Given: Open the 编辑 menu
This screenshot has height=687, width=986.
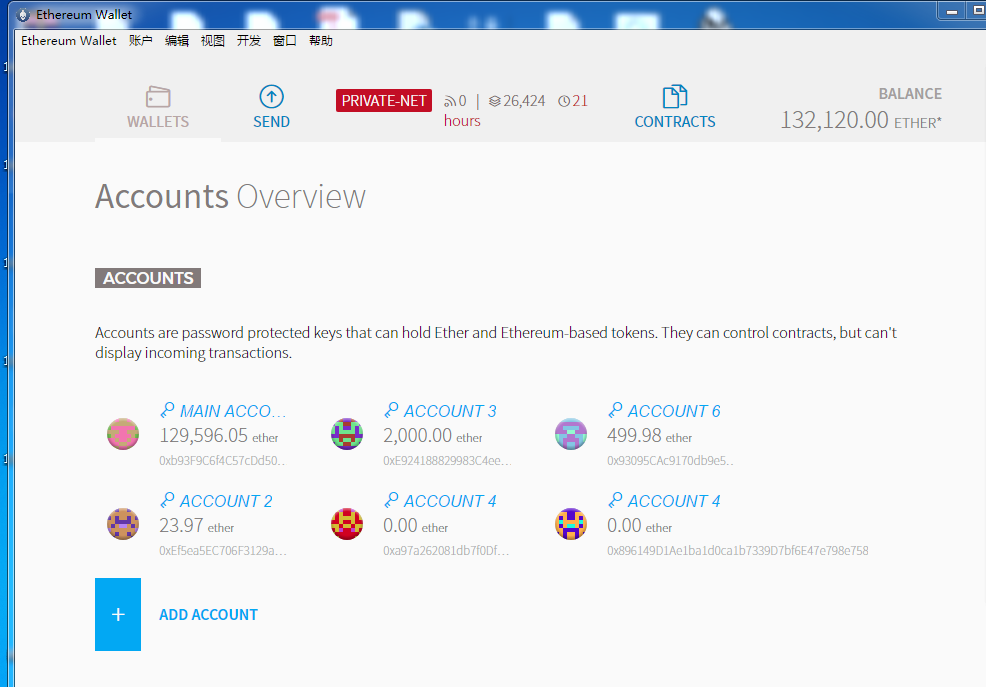Looking at the screenshot, I should [x=177, y=41].
